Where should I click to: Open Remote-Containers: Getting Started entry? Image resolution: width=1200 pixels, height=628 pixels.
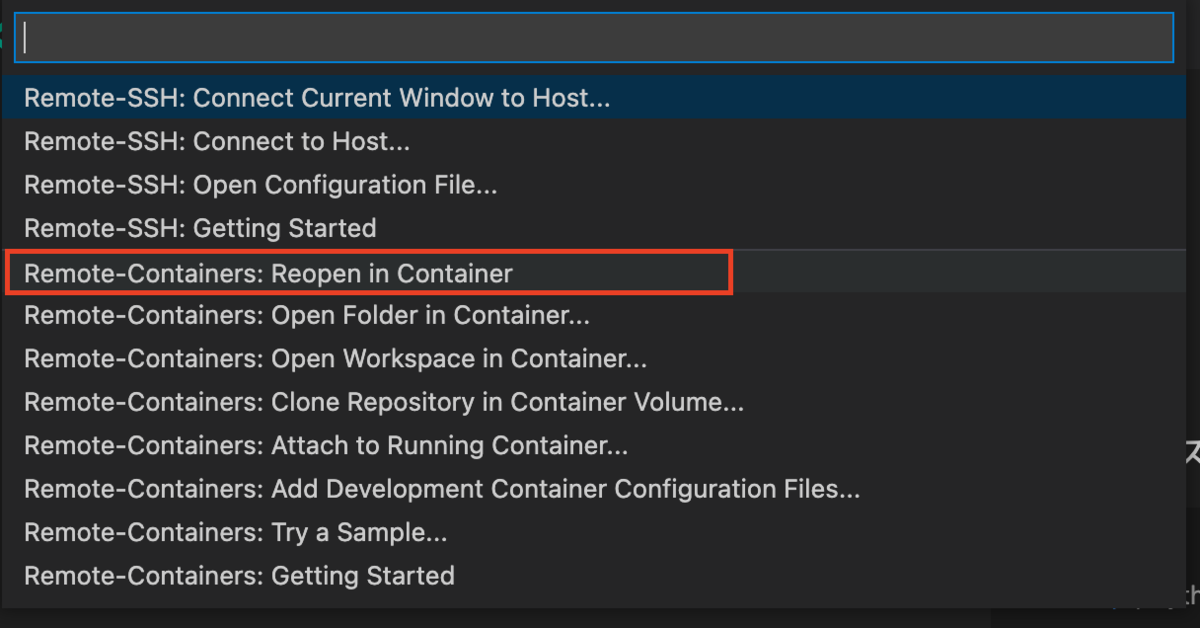239,576
